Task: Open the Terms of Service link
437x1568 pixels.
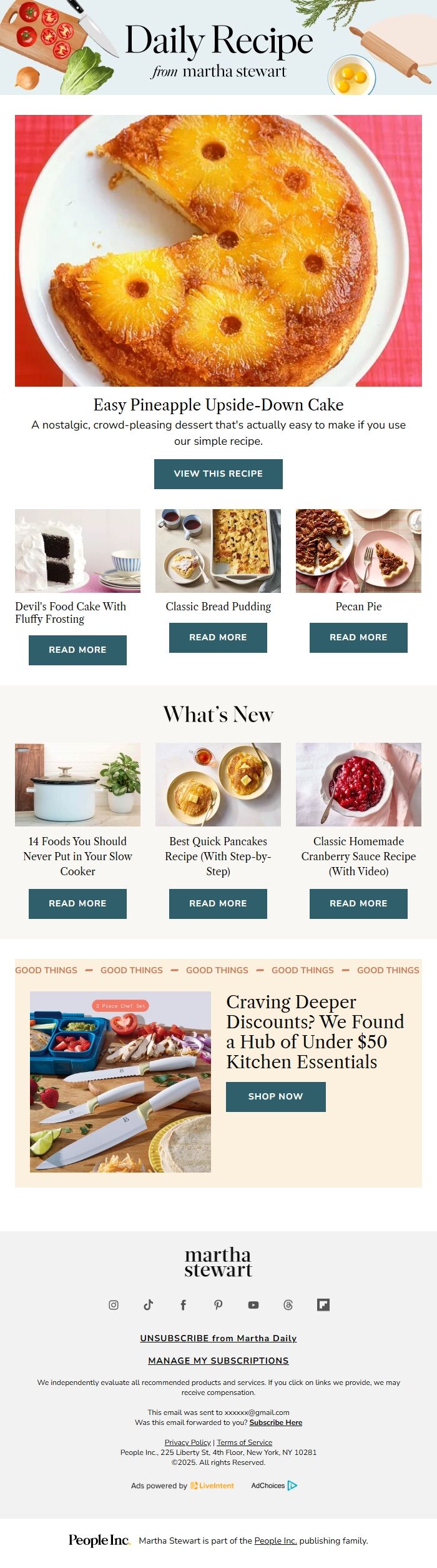Action: point(245,1442)
